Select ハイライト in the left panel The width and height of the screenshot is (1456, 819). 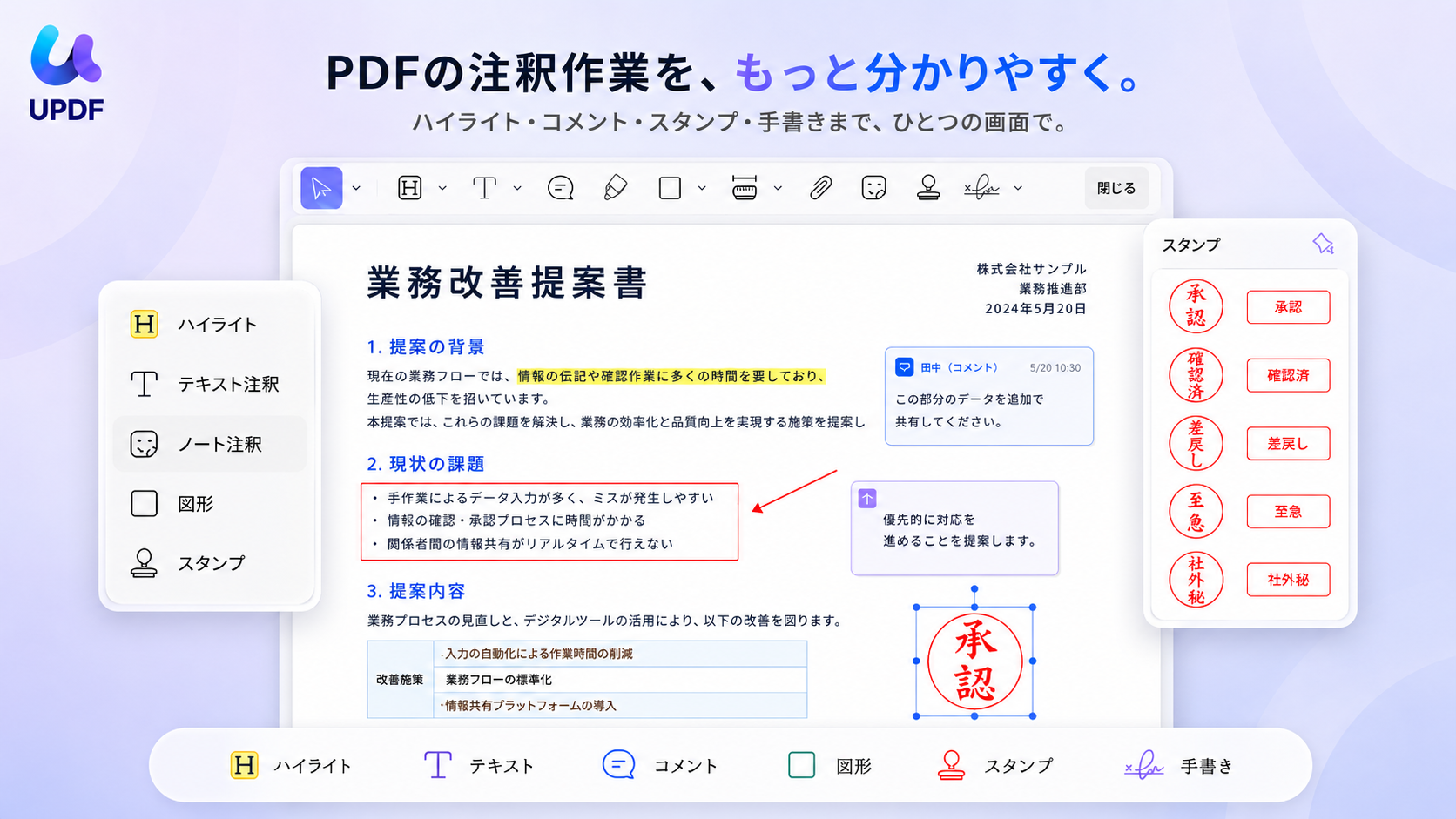(210, 324)
